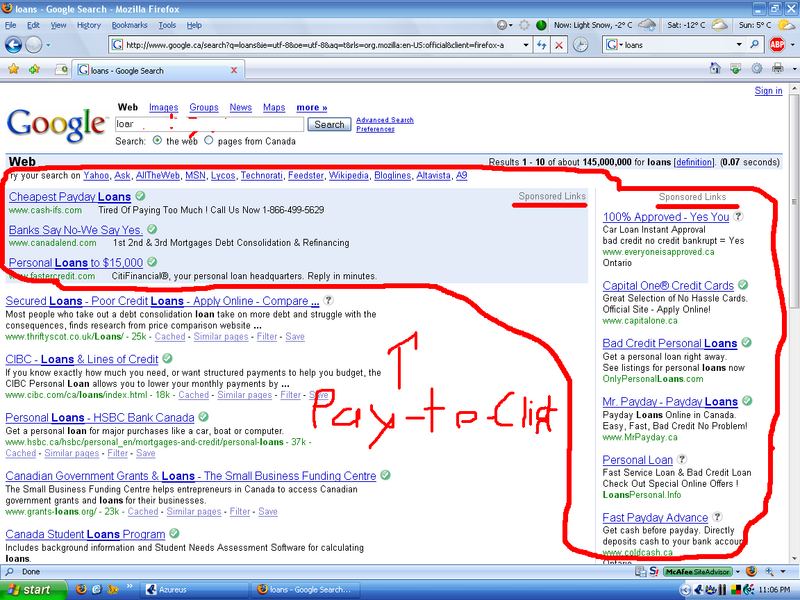This screenshot has height=600, width=800.
Task: Open bookmarks with the yellow star icon
Action: (13, 69)
